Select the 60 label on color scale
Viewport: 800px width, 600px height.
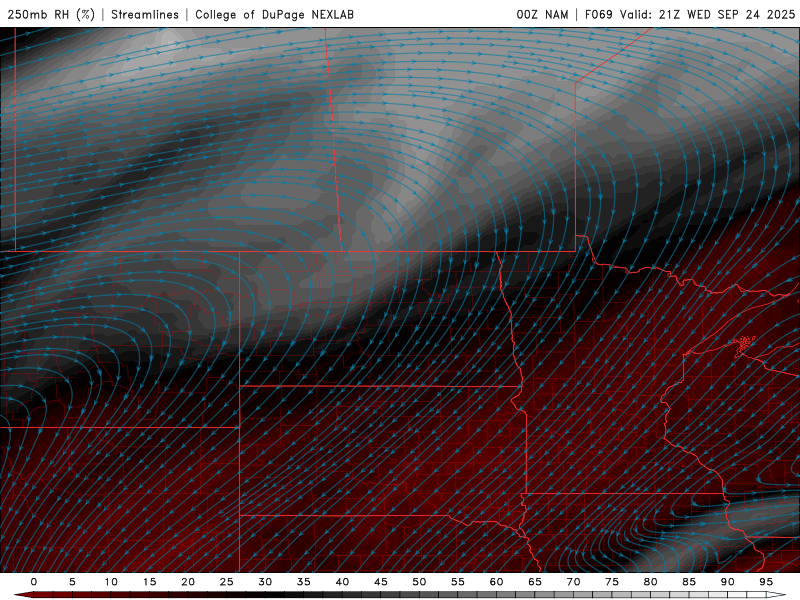[496, 582]
